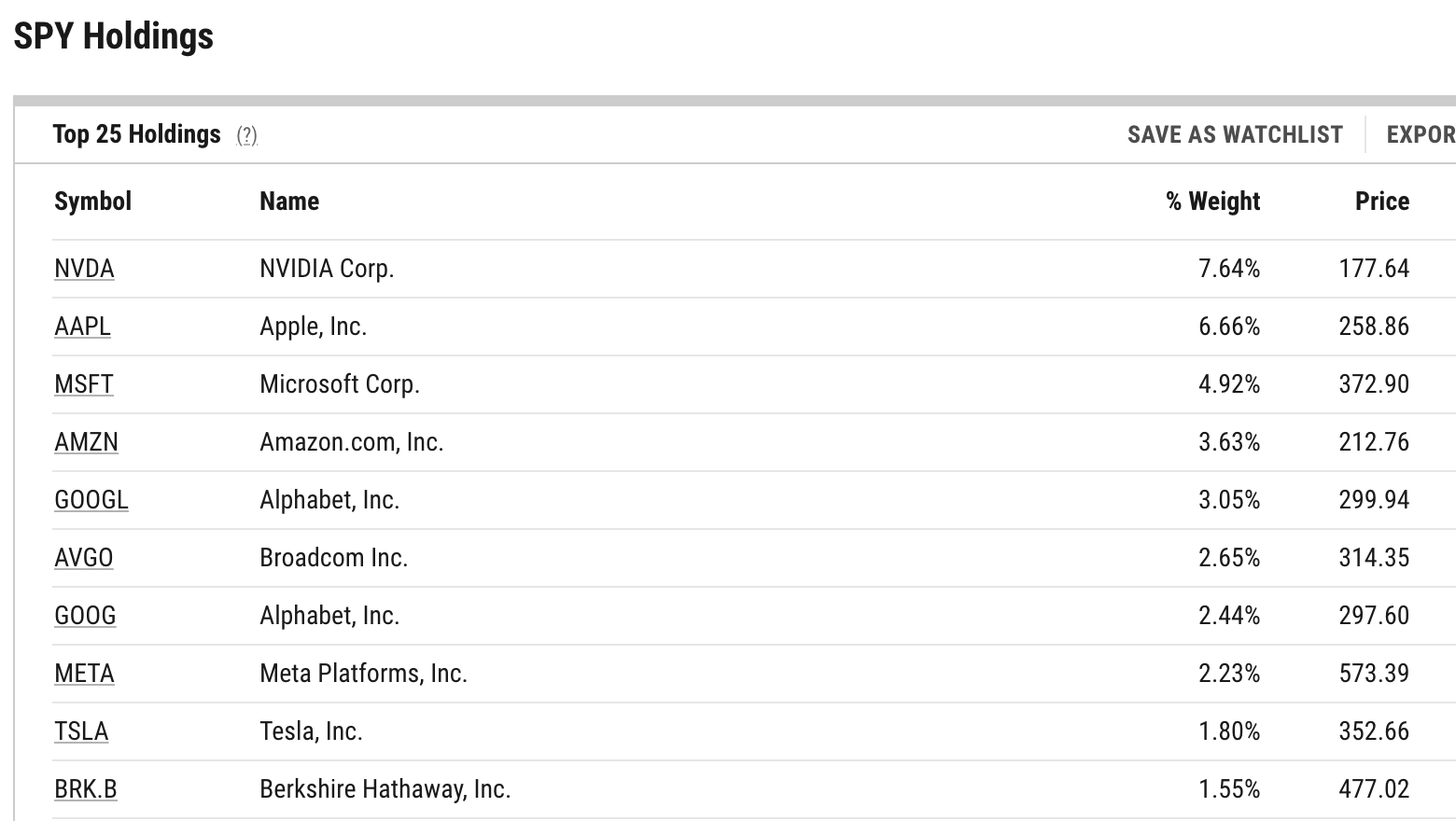The image size is (1456, 821).
Task: Open the AAPL symbol link
Action: (x=82, y=327)
